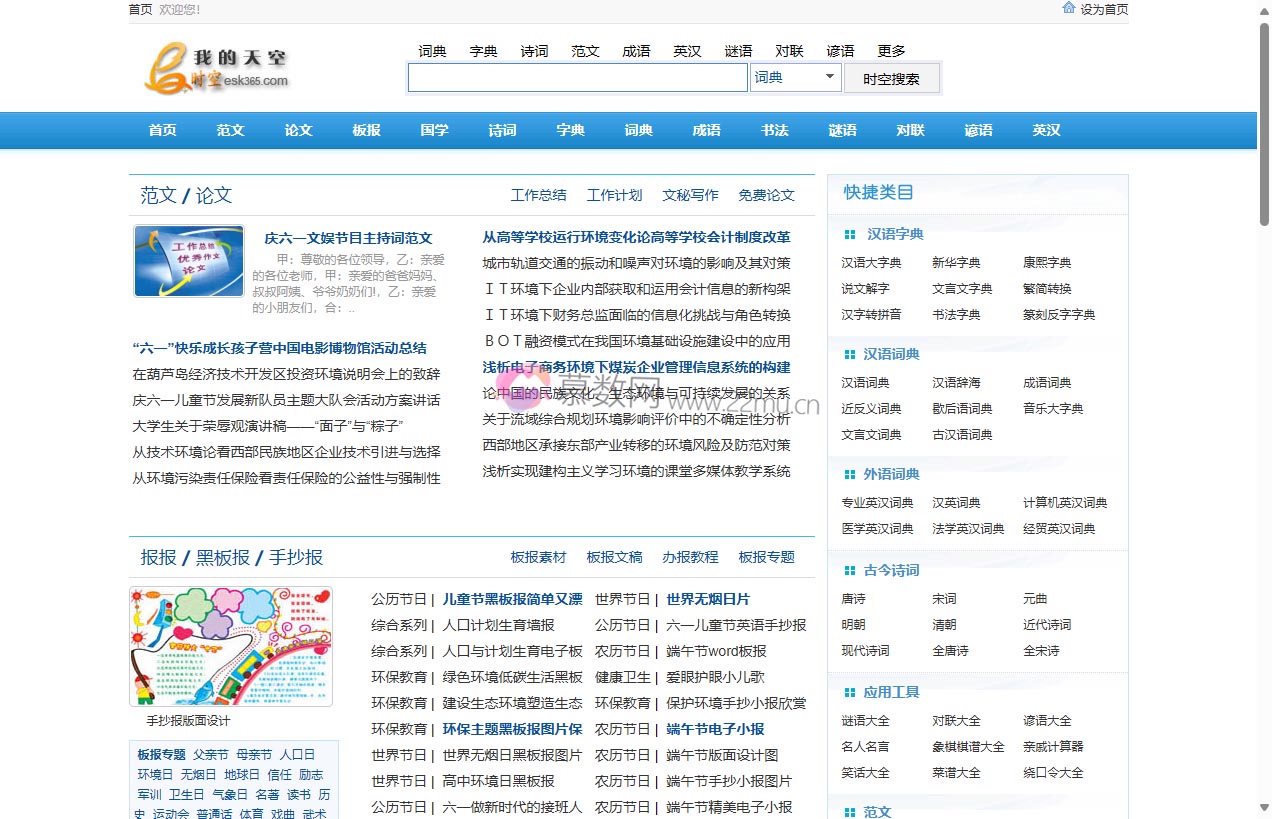Click grid icon next to 应用工具

coord(850,693)
